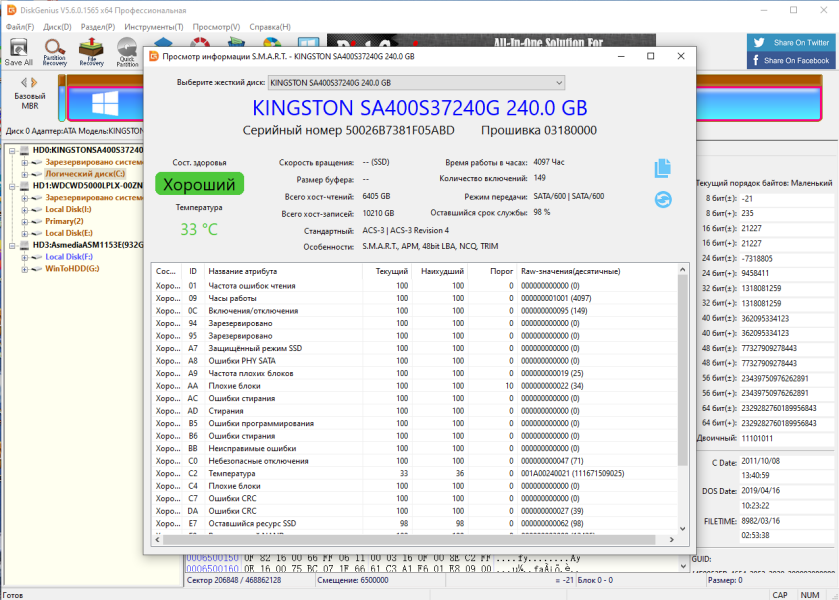Click the Share On Twitter button
Viewport: 839px width, 600px height.
click(x=790, y=43)
